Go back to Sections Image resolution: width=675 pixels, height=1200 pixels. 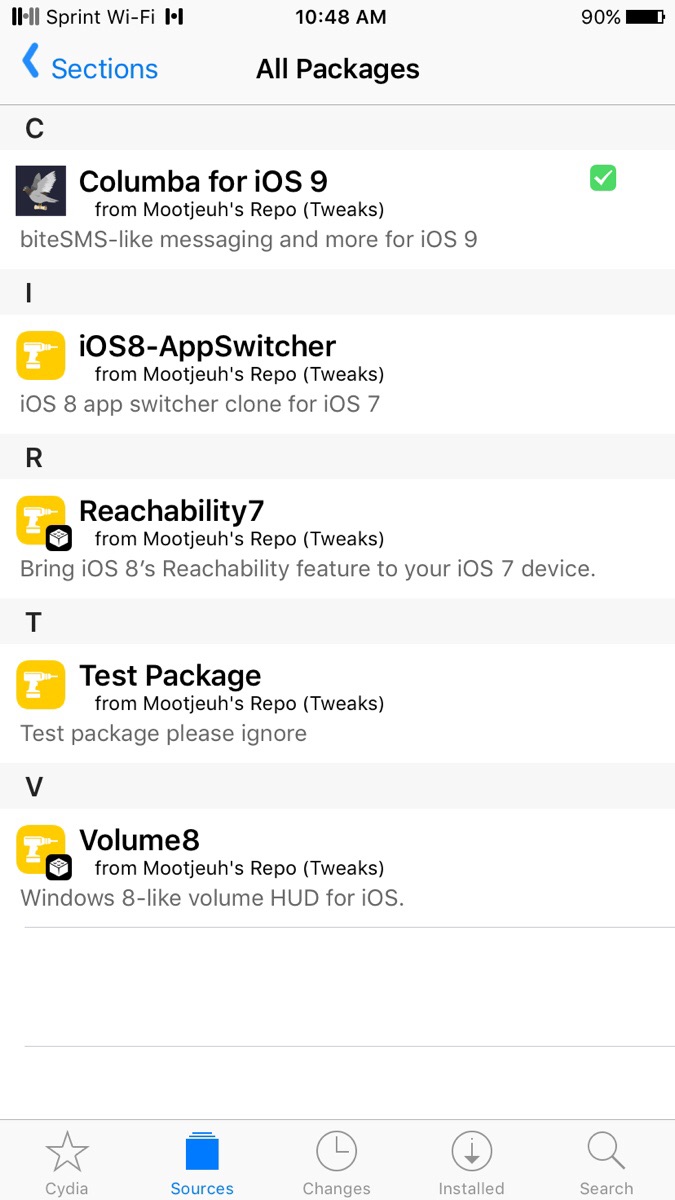(104, 68)
